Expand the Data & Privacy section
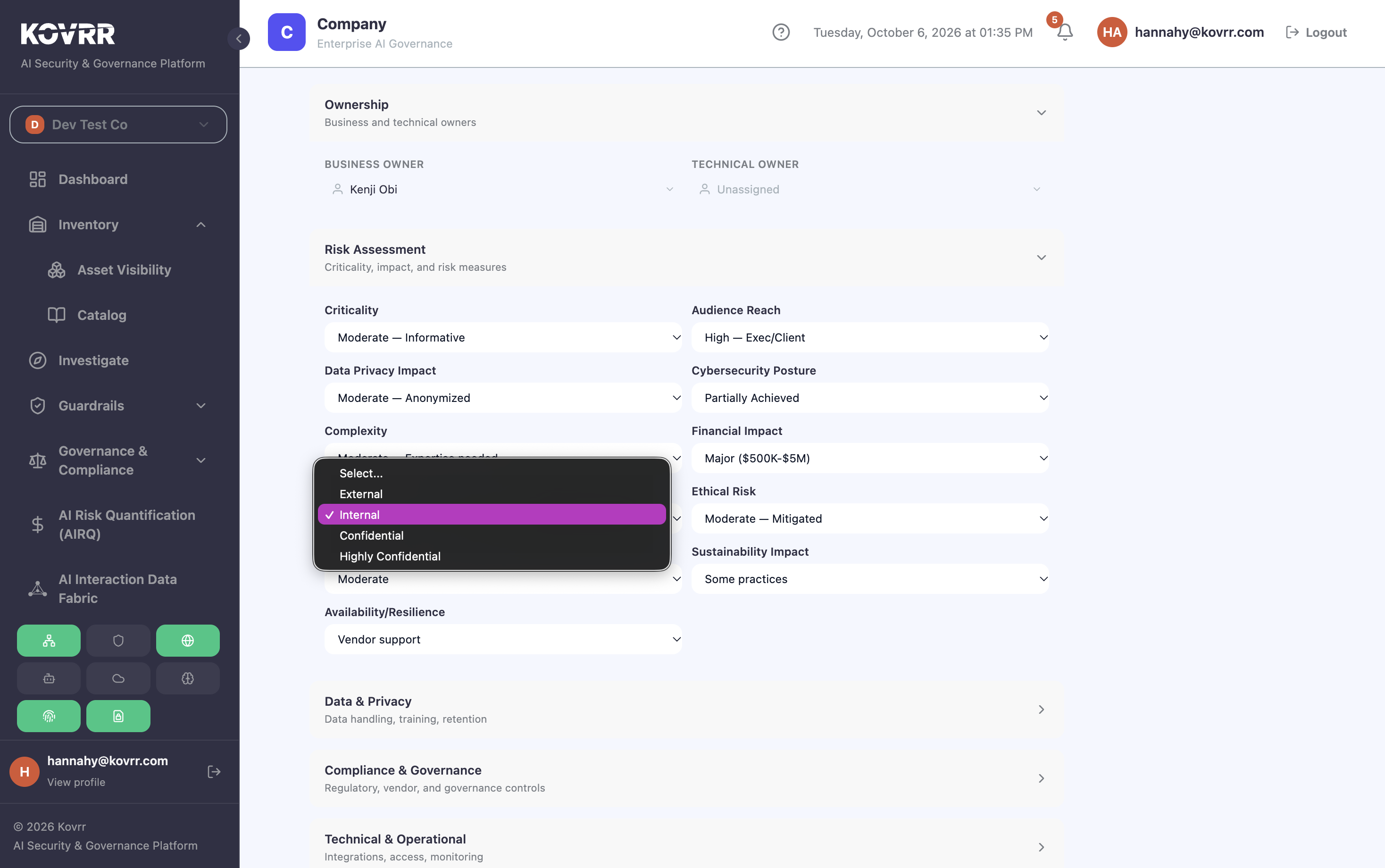 [x=687, y=709]
